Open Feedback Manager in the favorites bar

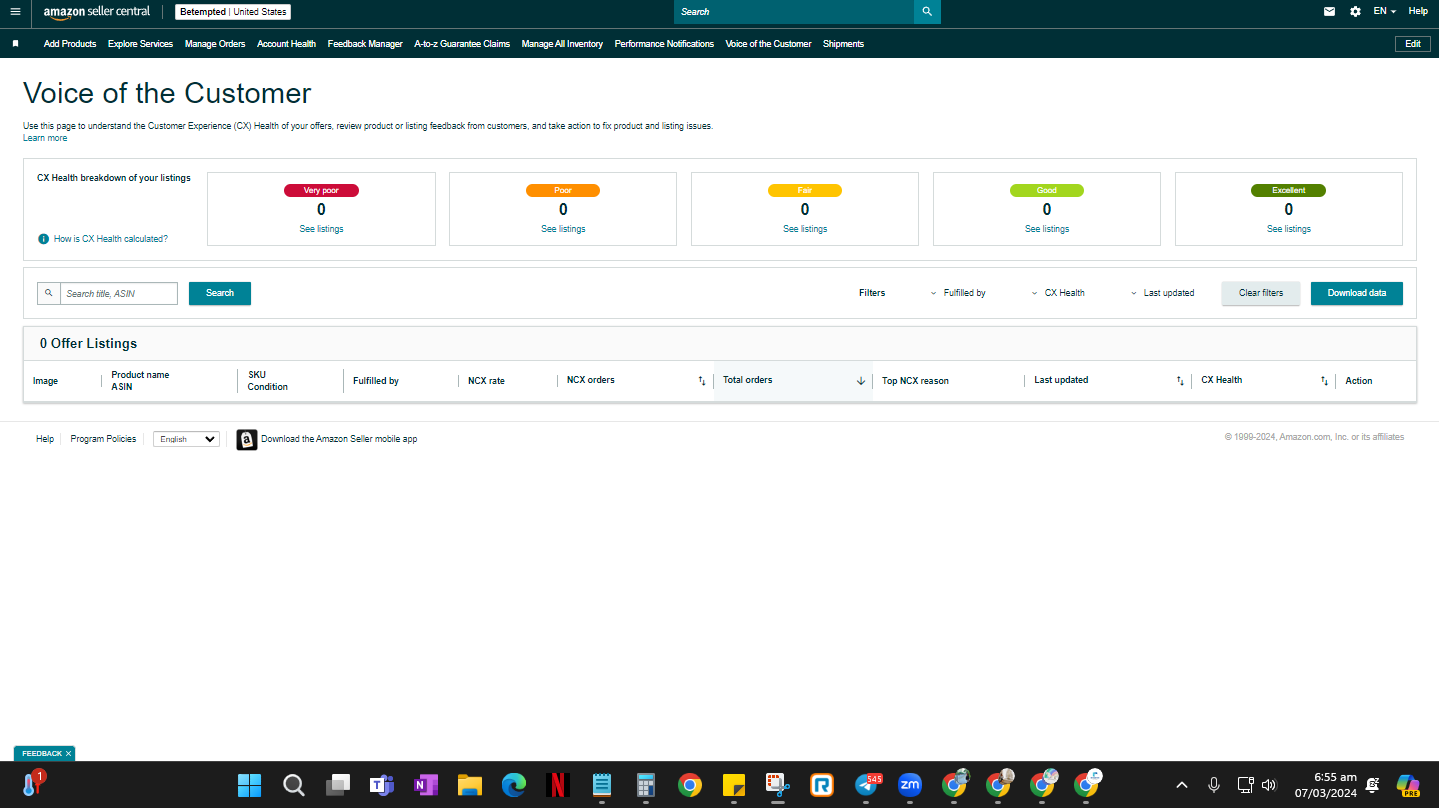click(x=365, y=44)
